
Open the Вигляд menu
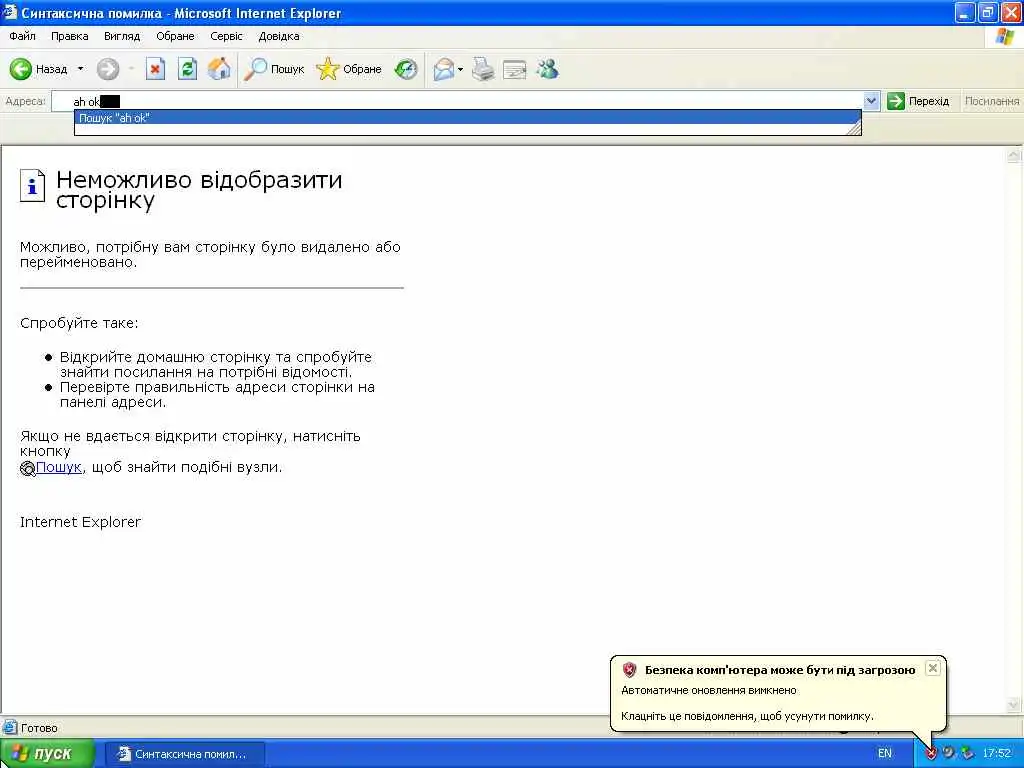tap(122, 36)
